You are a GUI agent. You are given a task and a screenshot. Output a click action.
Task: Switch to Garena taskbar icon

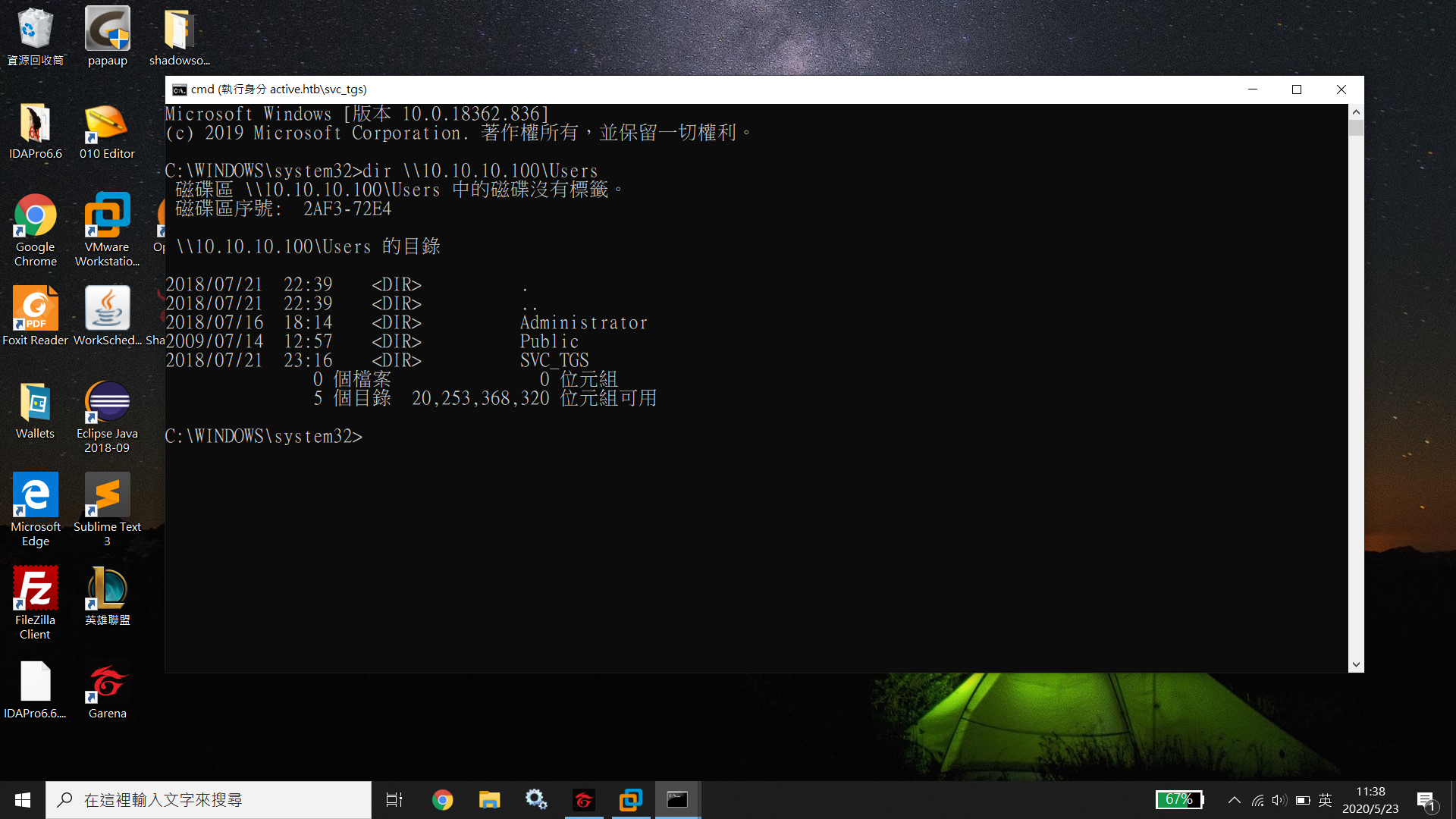[583, 800]
